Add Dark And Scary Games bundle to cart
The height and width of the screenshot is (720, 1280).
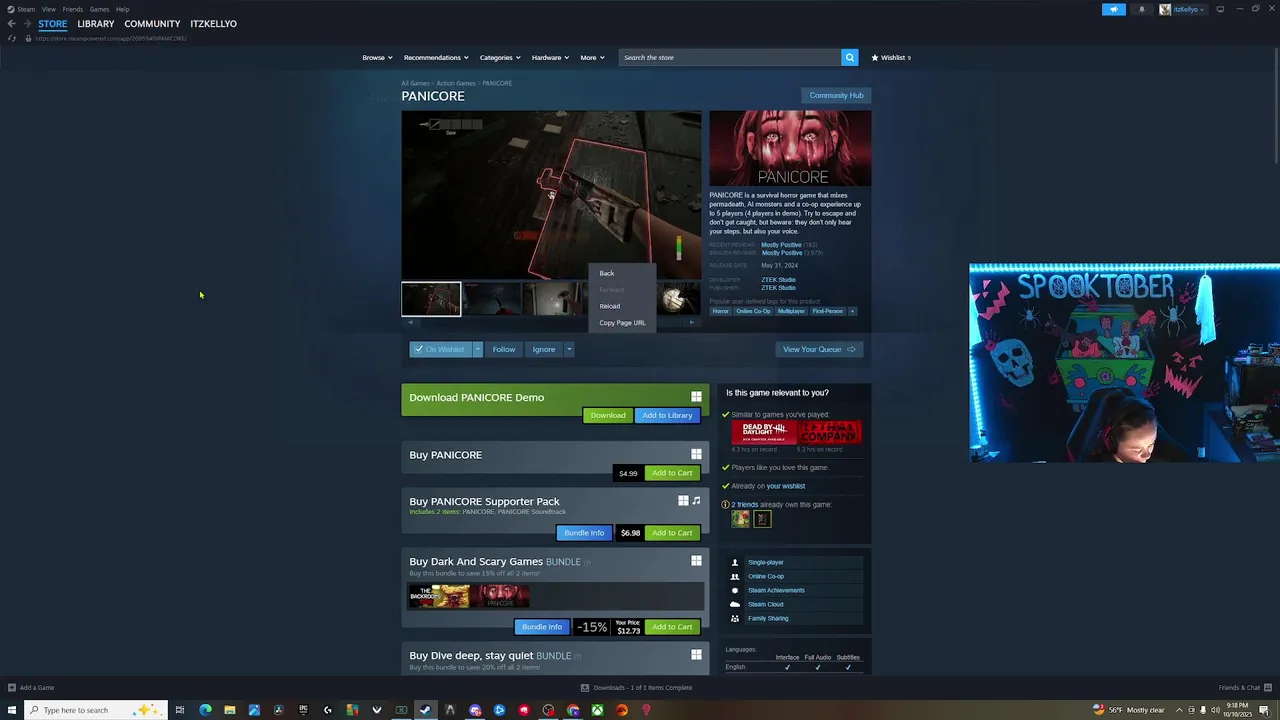pyautogui.click(x=672, y=627)
